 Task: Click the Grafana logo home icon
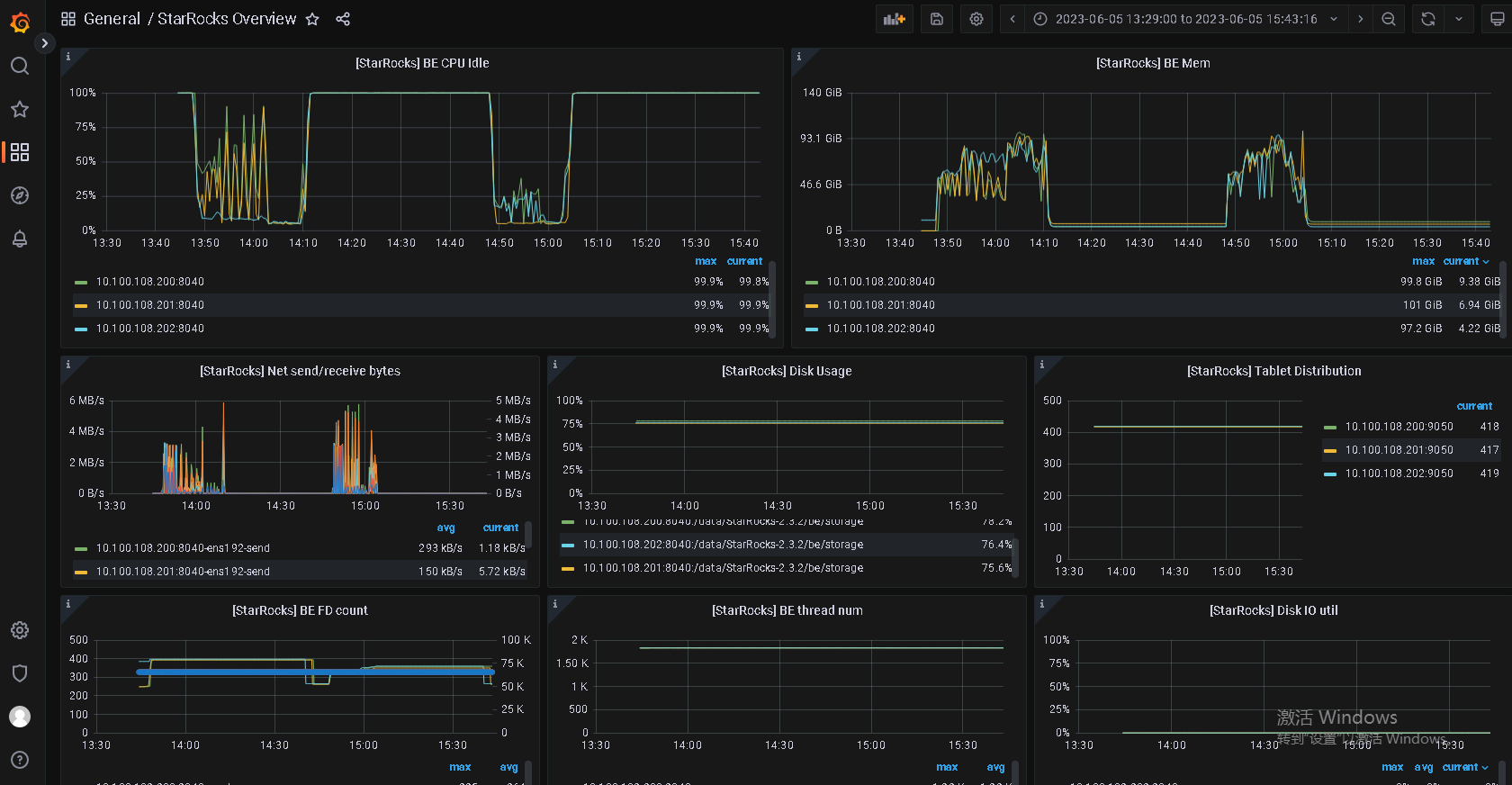click(x=20, y=22)
